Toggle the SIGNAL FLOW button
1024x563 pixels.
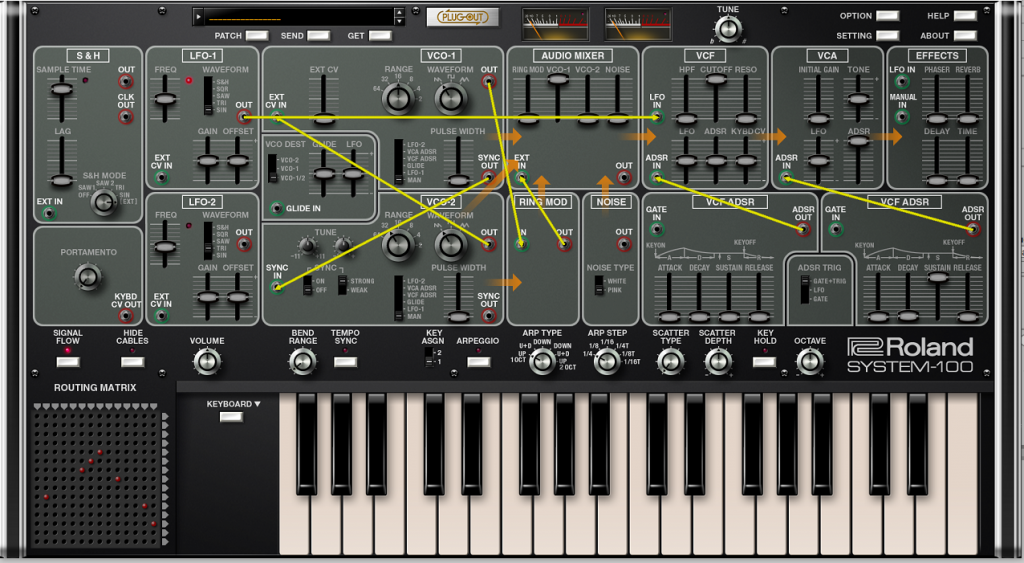click(x=67, y=362)
